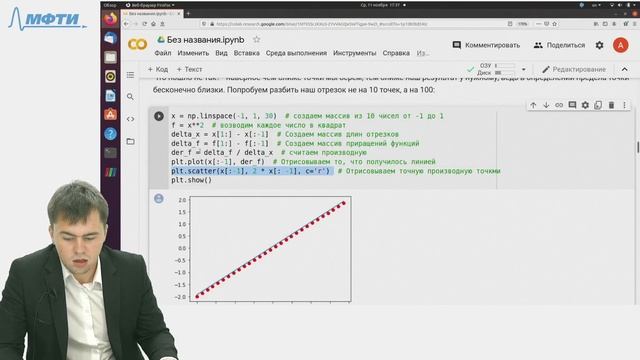
Task: Click the Colab CO logo
Action: [138, 44]
